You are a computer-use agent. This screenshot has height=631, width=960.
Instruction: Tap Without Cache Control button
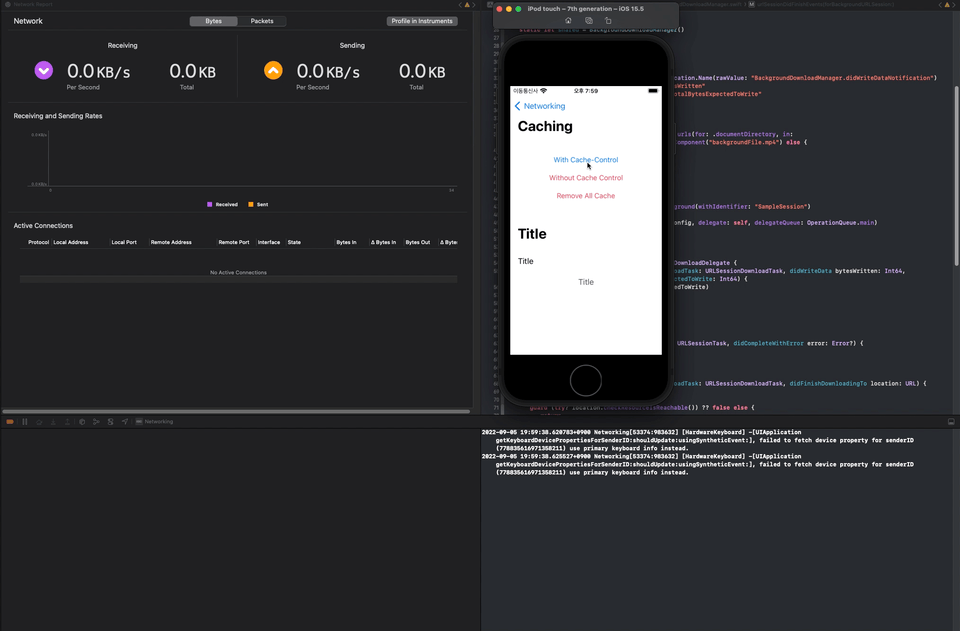586,177
